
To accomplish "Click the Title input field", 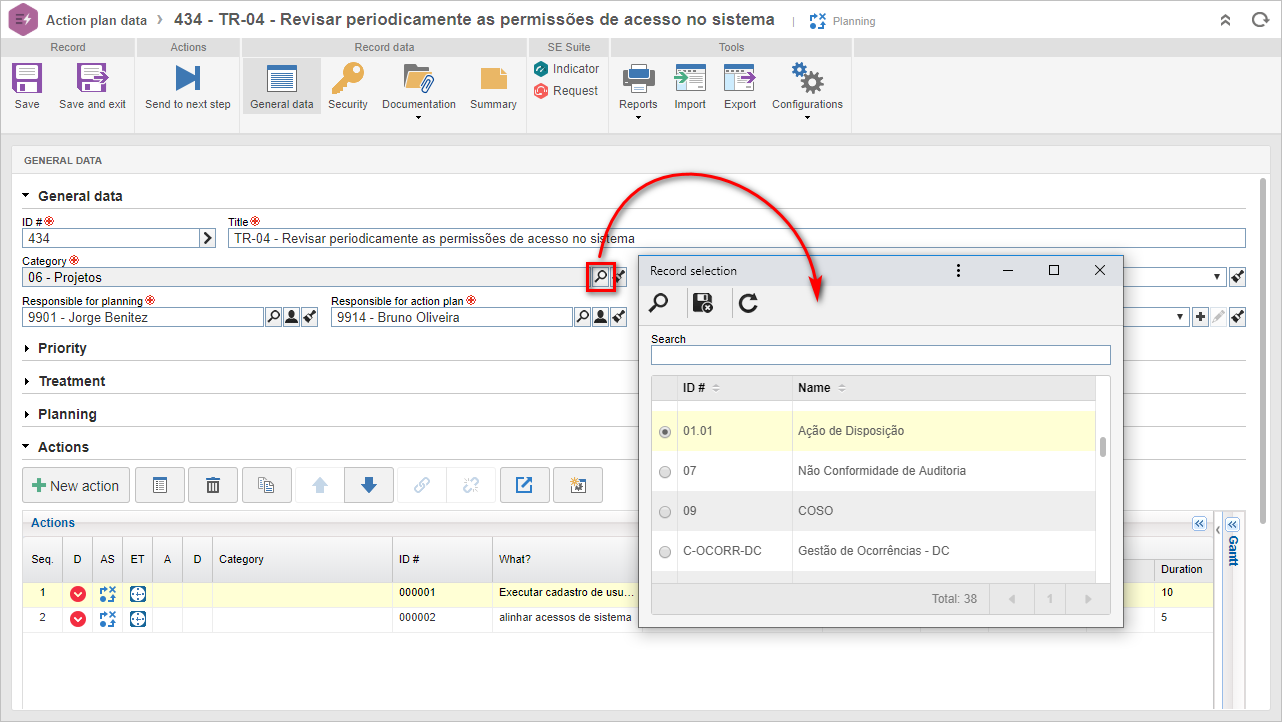I will (737, 238).
